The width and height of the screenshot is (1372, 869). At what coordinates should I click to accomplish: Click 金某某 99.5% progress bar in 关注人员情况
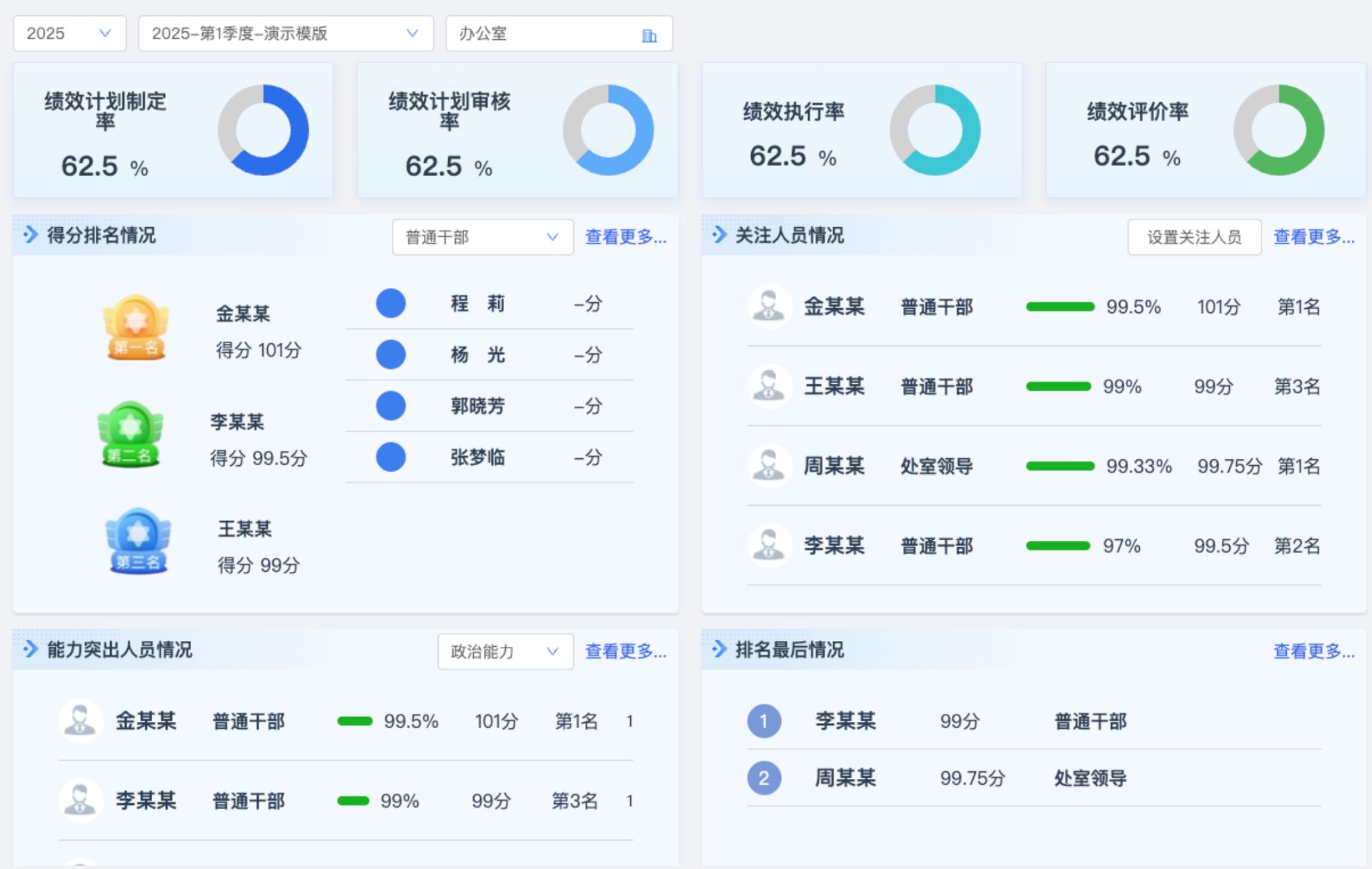click(1060, 307)
